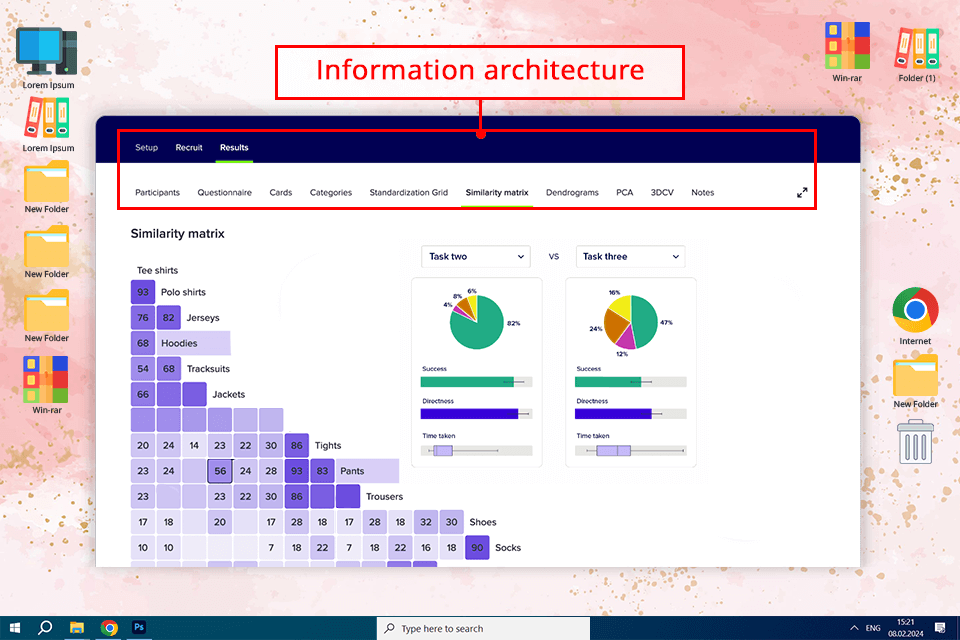The width and height of the screenshot is (960, 640).
Task: Open the Win-rar icon on left side
Action: (x=47, y=385)
